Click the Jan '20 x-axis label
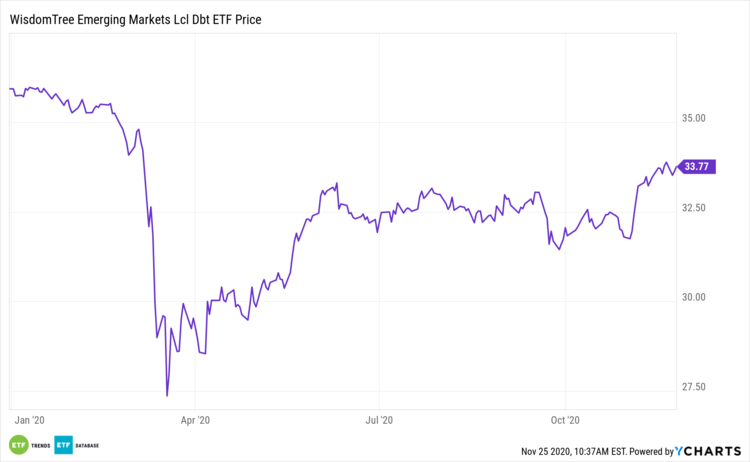The width and height of the screenshot is (750, 462). click(x=31, y=421)
